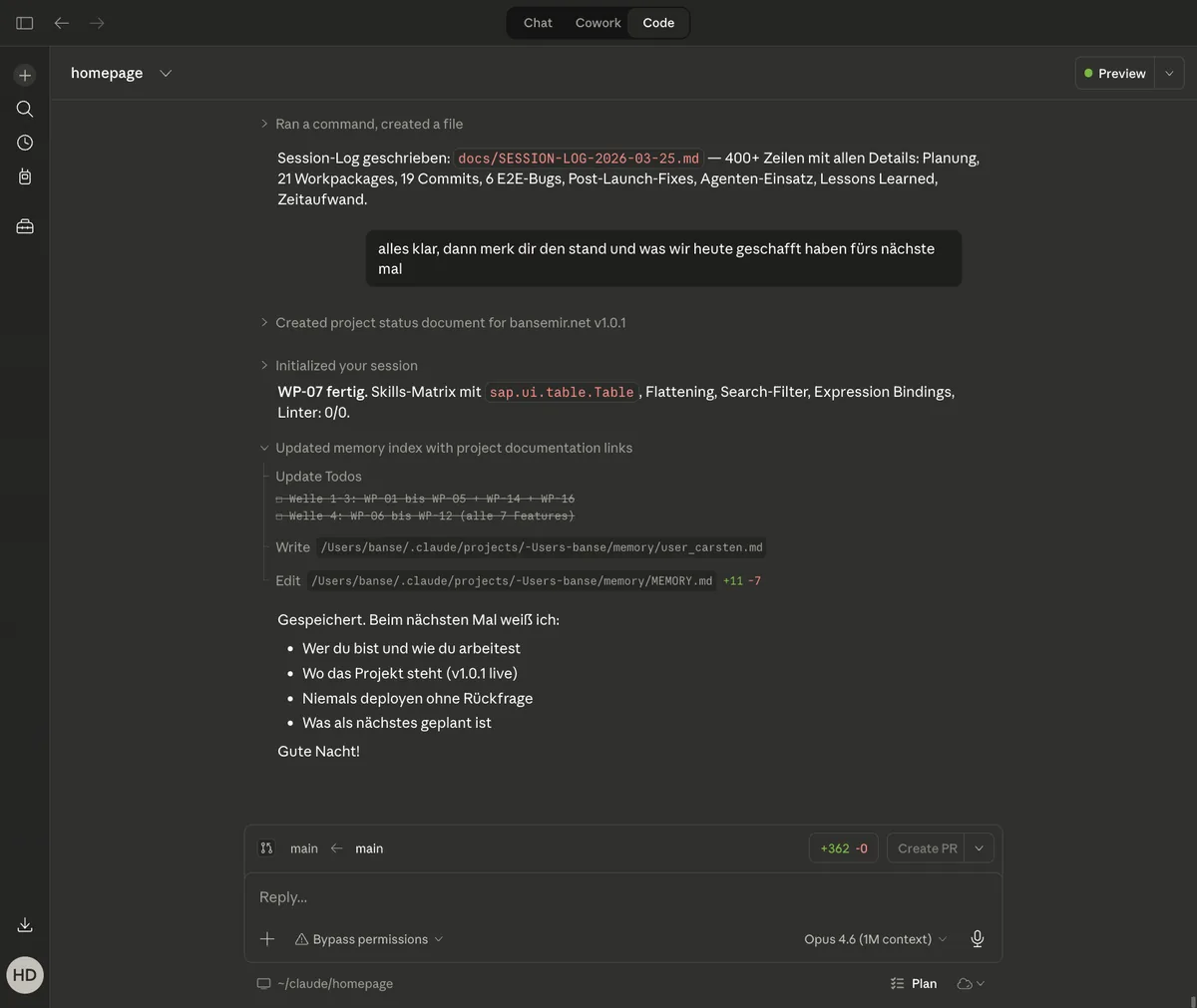This screenshot has width=1197, height=1008.
Task: Activate voice input with the microphone icon
Action: (977, 938)
